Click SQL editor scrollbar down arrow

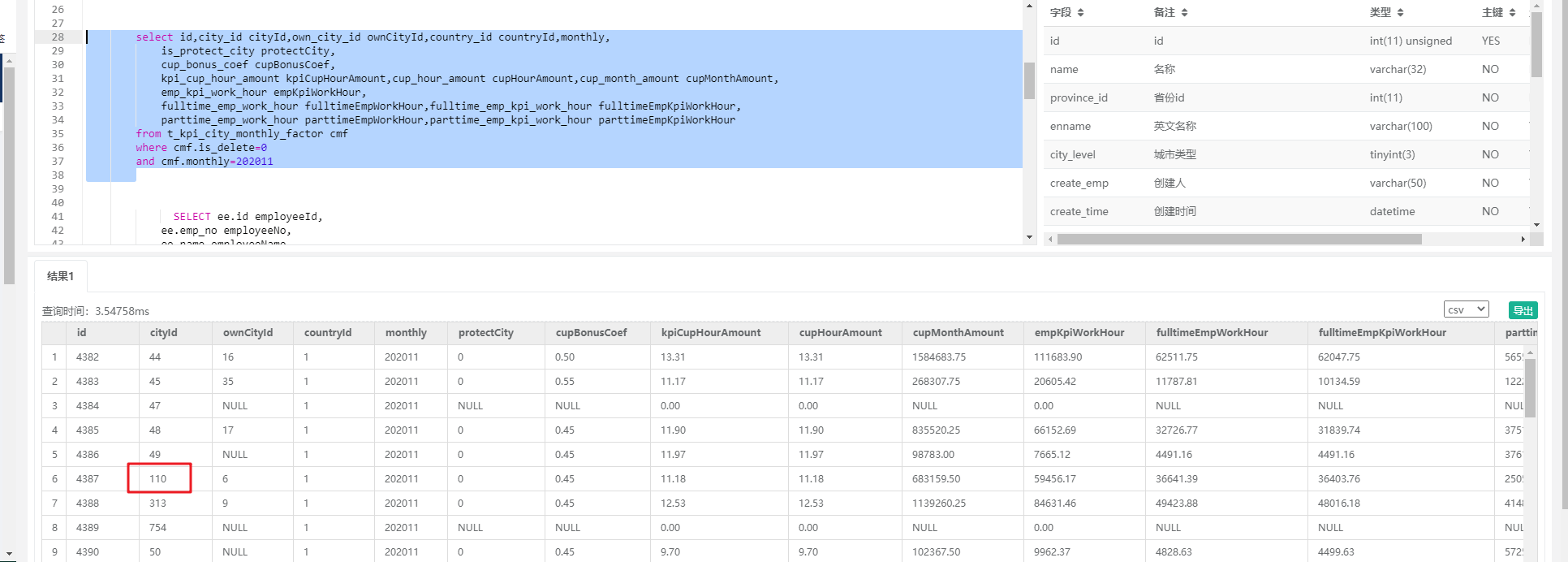click(1029, 237)
